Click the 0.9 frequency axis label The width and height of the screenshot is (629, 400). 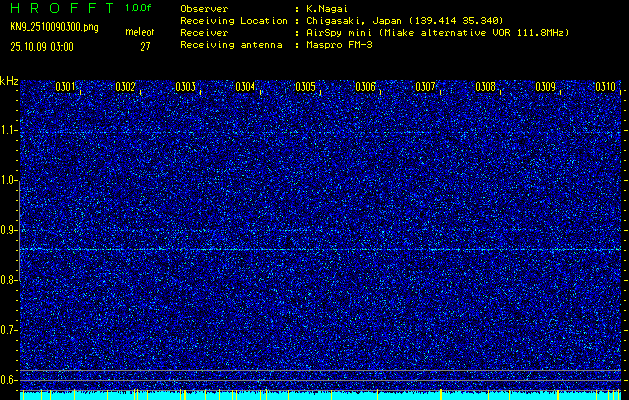pyautogui.click(x=9, y=230)
